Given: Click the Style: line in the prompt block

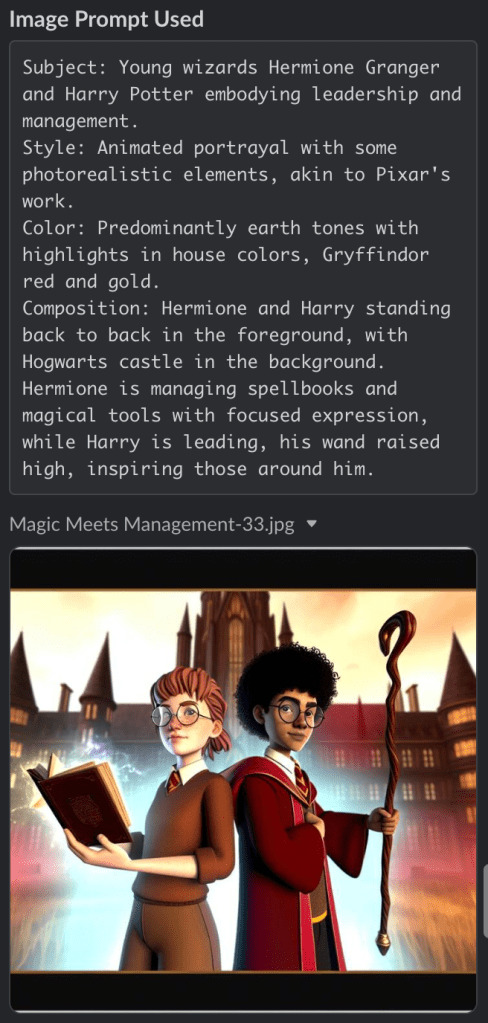Looking at the screenshot, I should pos(209,147).
